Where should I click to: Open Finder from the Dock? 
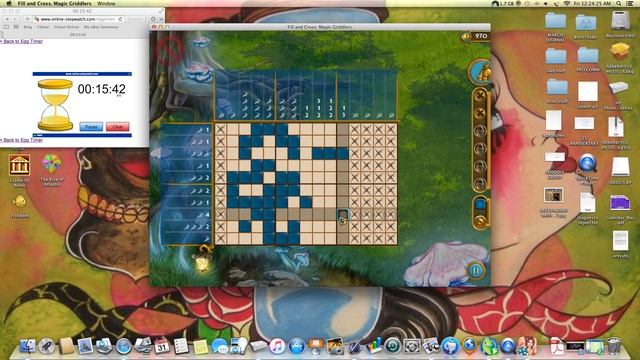(27, 346)
